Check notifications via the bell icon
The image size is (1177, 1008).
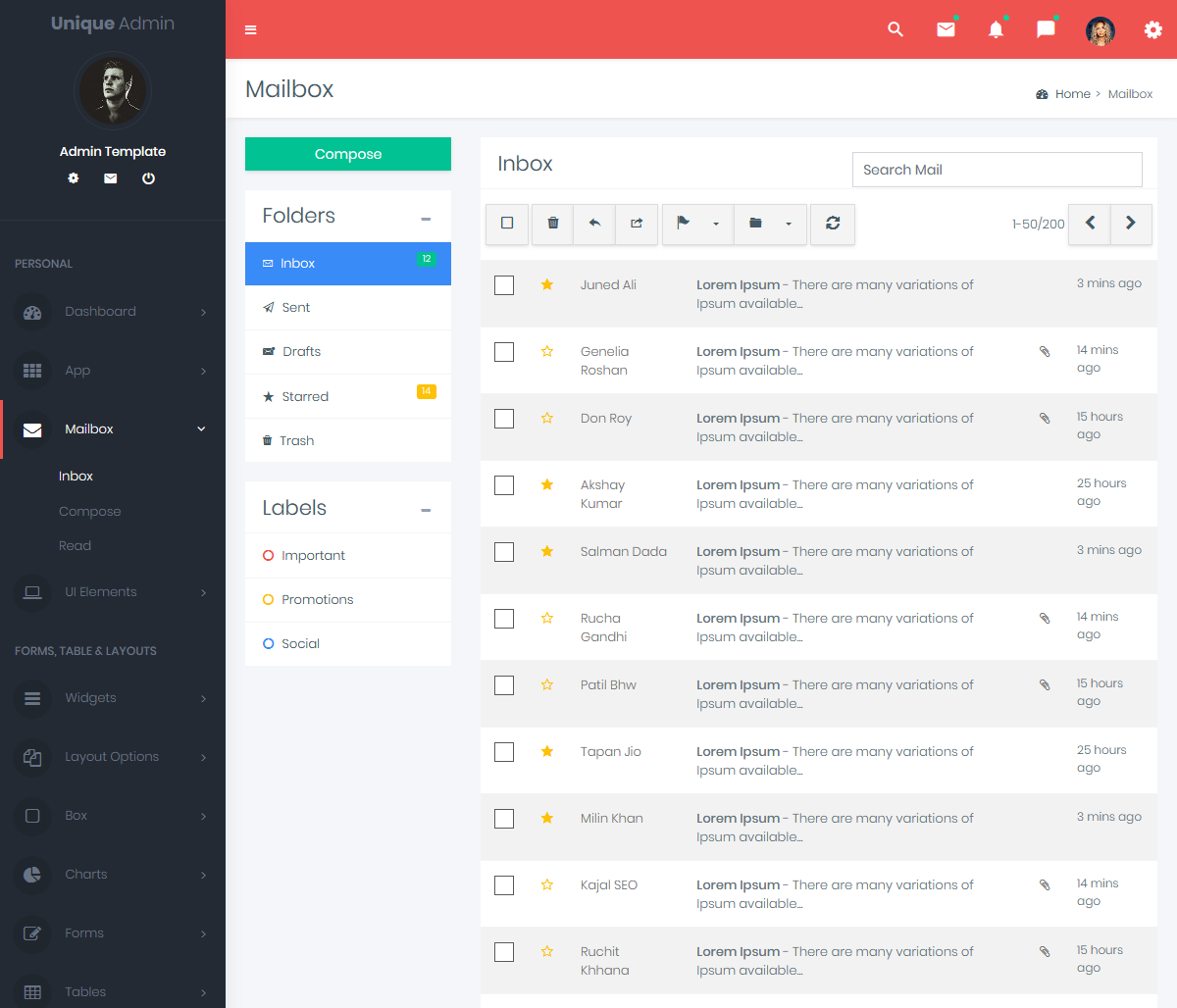point(996,29)
